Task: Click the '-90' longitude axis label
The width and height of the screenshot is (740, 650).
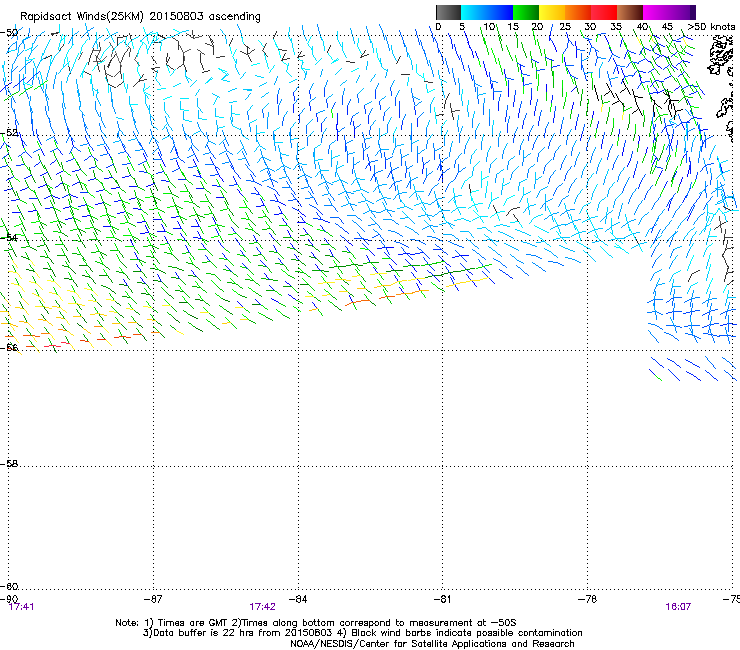Action: (x=9, y=599)
